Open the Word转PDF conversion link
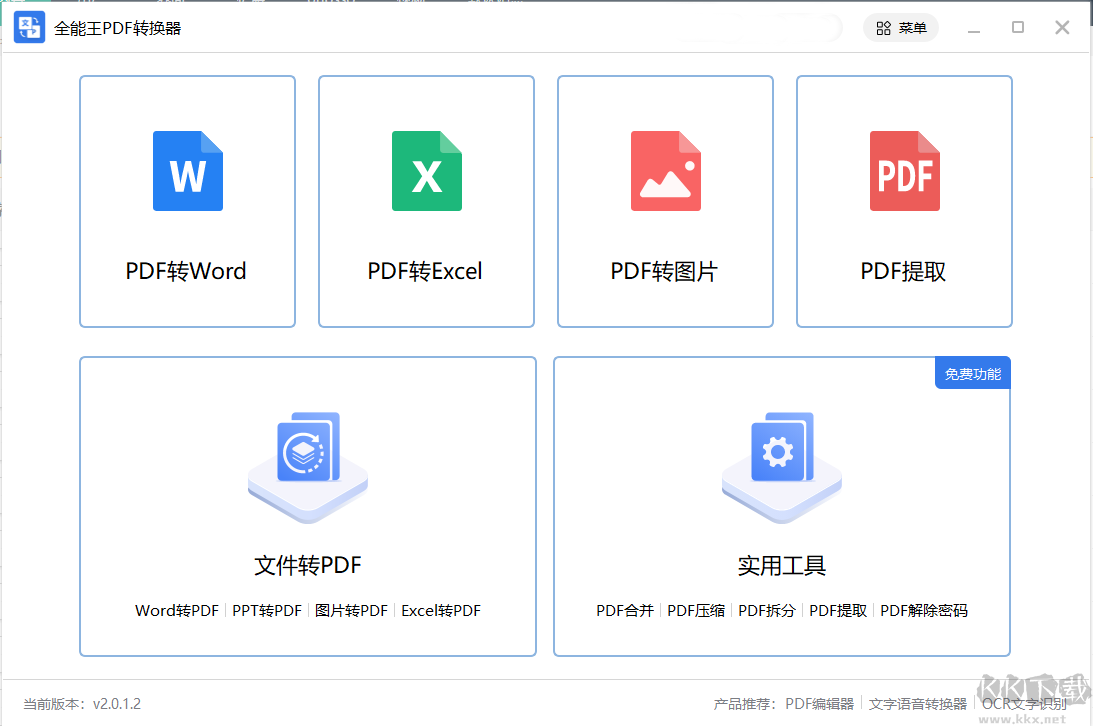Screen dimensions: 1093x726 pos(176,610)
